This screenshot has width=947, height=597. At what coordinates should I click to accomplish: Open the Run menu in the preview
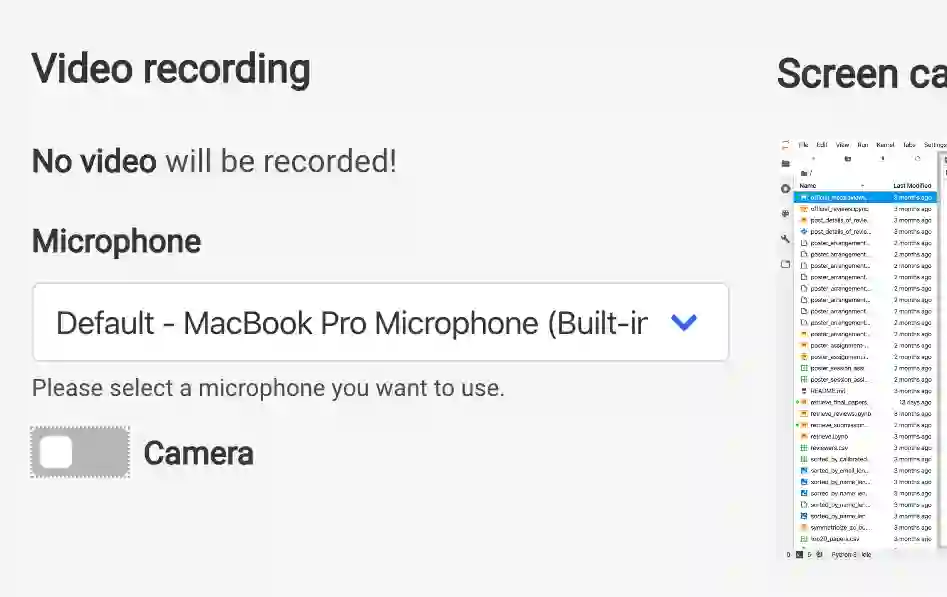862,145
